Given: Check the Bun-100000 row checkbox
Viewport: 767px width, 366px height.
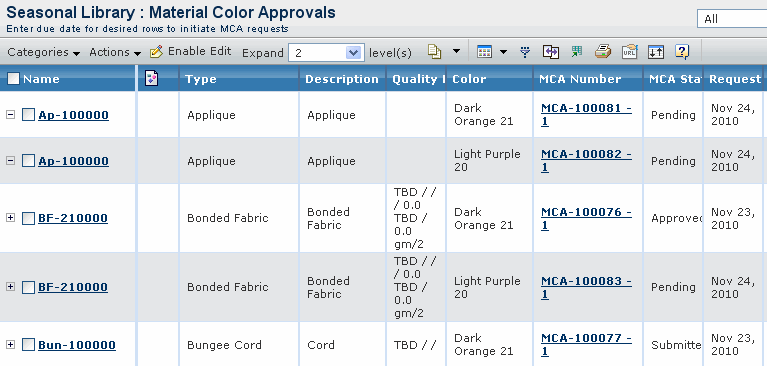Looking at the screenshot, I should (x=29, y=344).
